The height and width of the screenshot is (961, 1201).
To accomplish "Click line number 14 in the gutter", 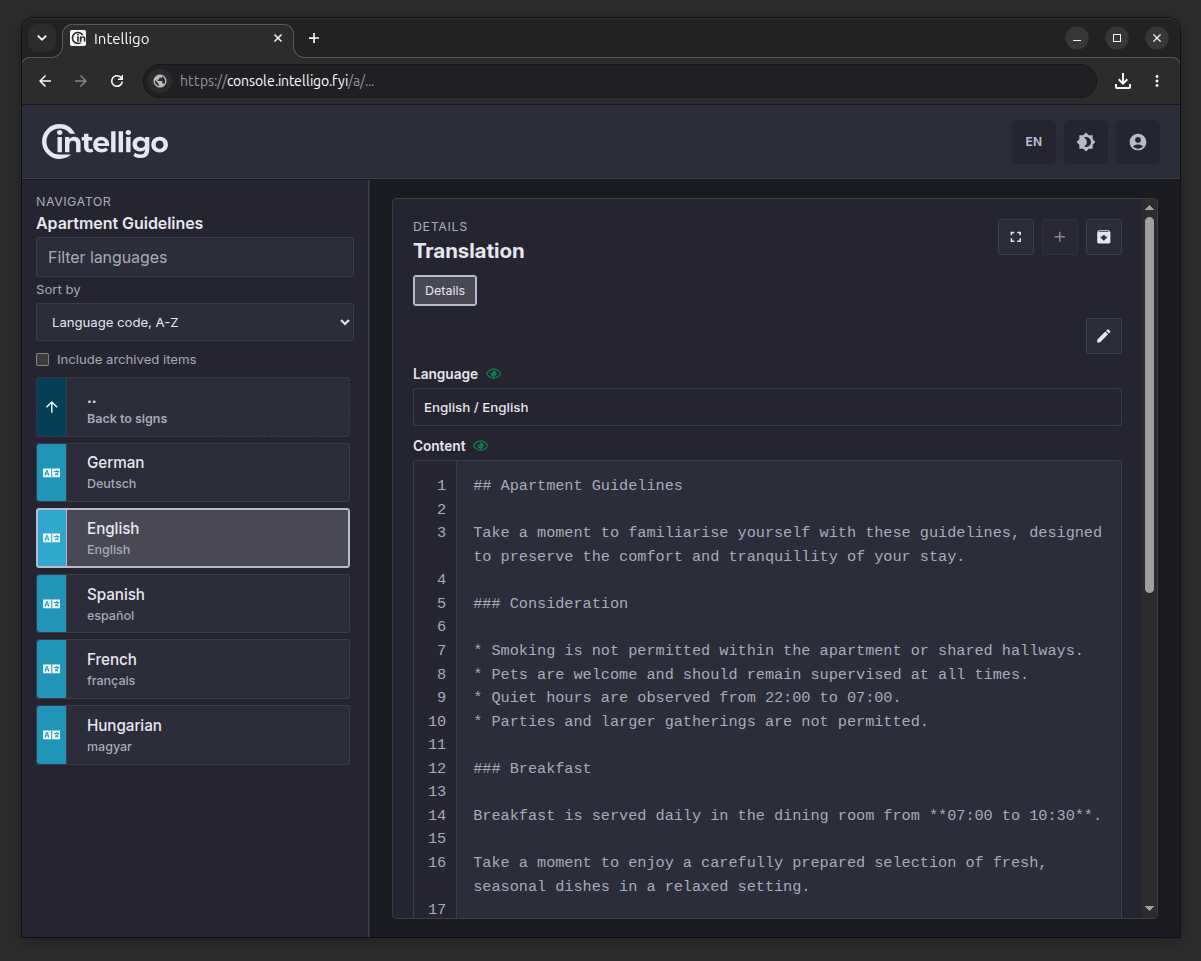I will tap(437, 815).
